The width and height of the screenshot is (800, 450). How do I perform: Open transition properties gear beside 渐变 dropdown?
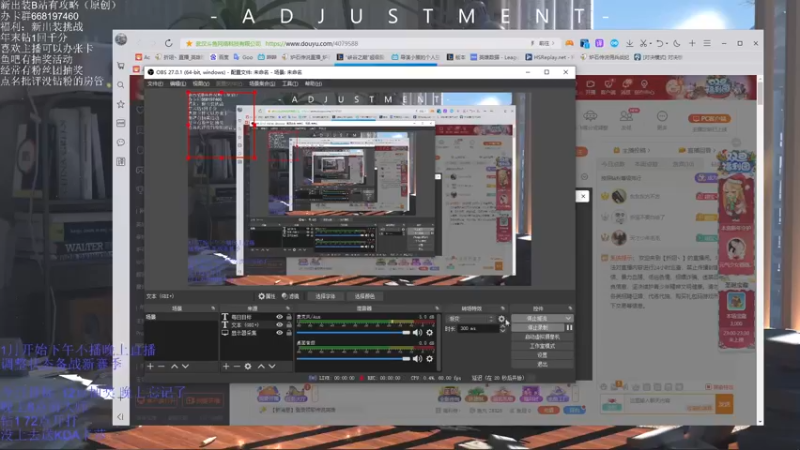(502, 319)
